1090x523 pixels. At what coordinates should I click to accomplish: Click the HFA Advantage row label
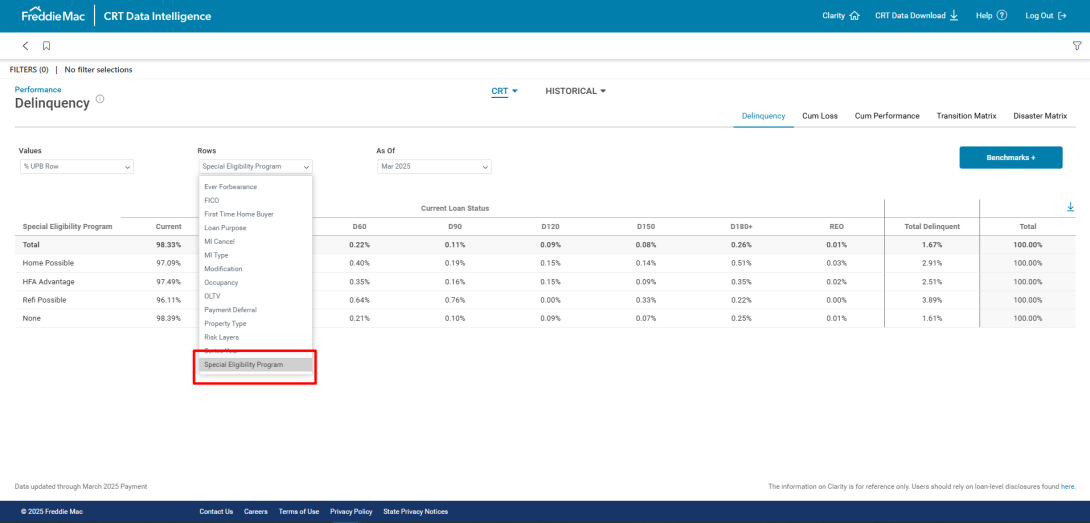(49, 282)
